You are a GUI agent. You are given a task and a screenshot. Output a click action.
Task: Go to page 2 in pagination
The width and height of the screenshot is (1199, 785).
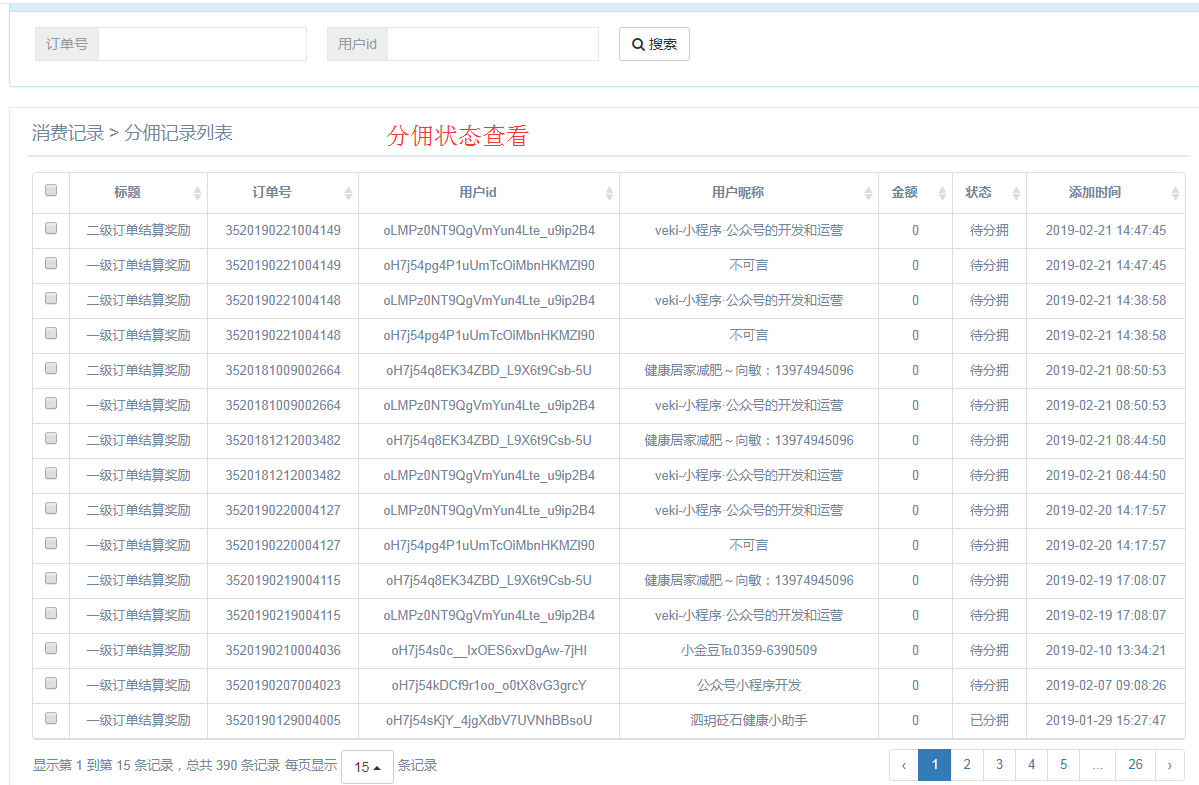tap(967, 765)
